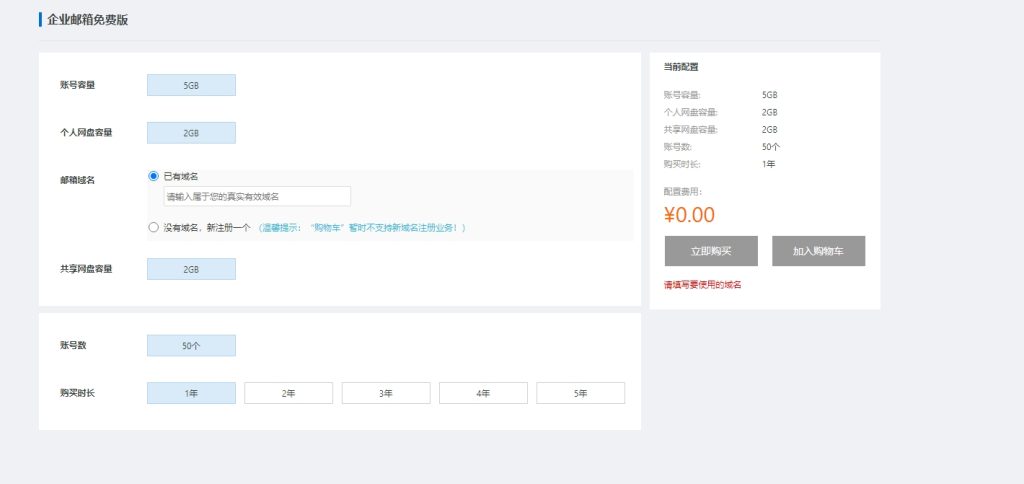Select the 4年 purchase duration
The width and height of the screenshot is (1024, 484).
click(x=483, y=393)
